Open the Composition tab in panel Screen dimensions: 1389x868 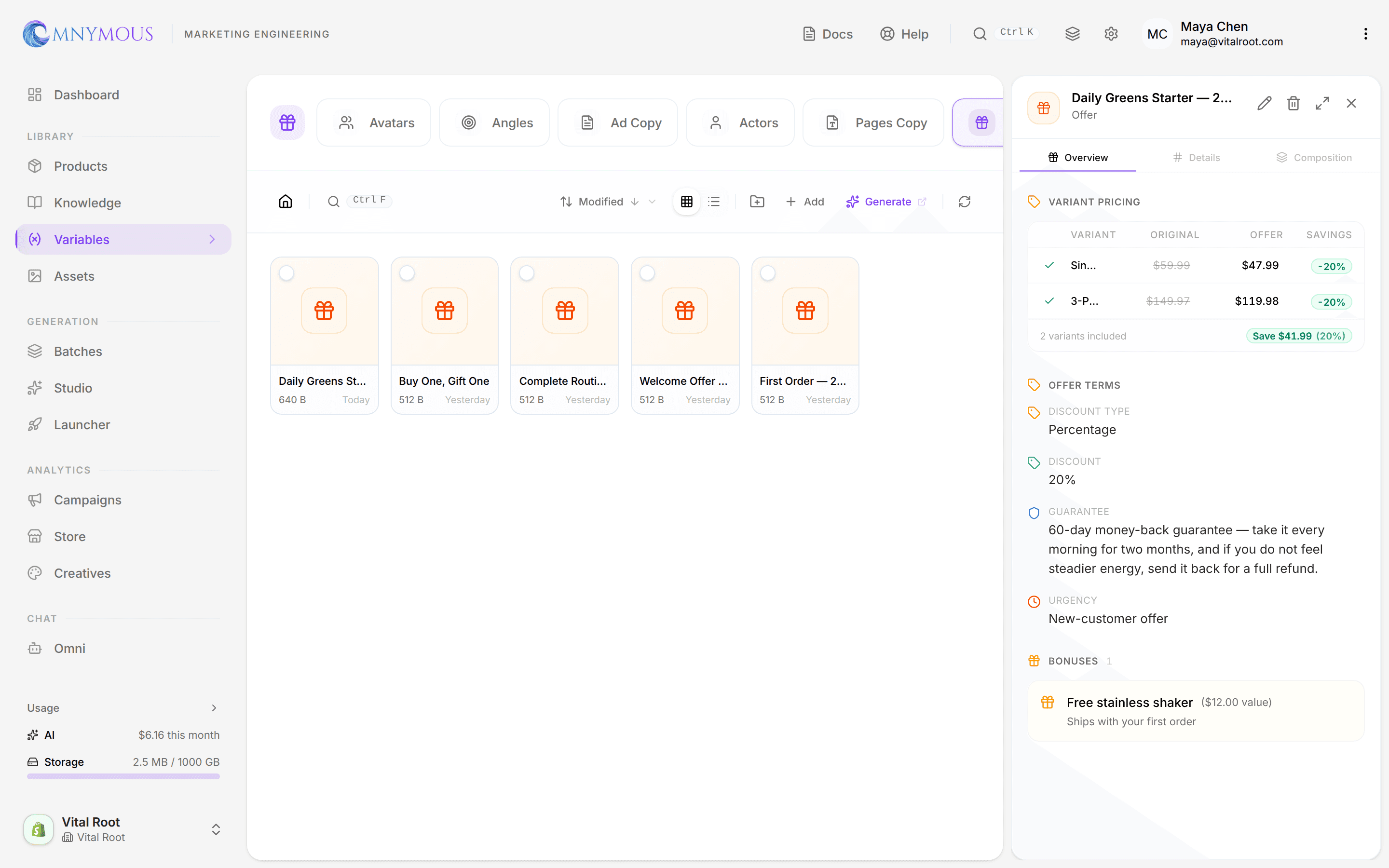(x=1314, y=157)
